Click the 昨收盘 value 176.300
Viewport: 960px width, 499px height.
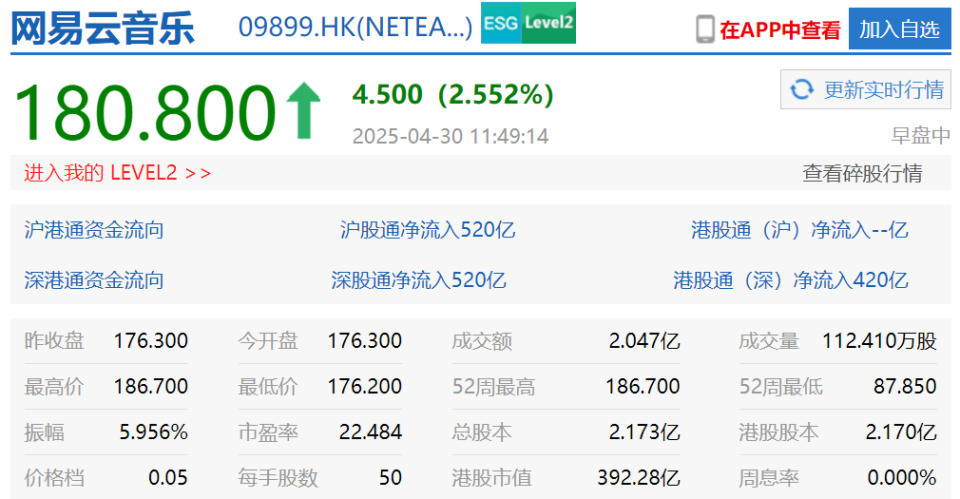coord(151,341)
